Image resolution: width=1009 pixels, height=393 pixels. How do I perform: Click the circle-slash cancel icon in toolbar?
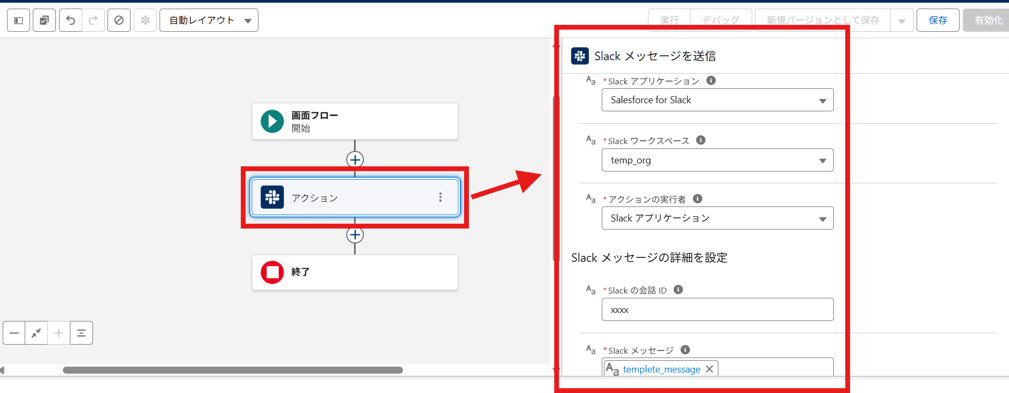[x=118, y=21]
